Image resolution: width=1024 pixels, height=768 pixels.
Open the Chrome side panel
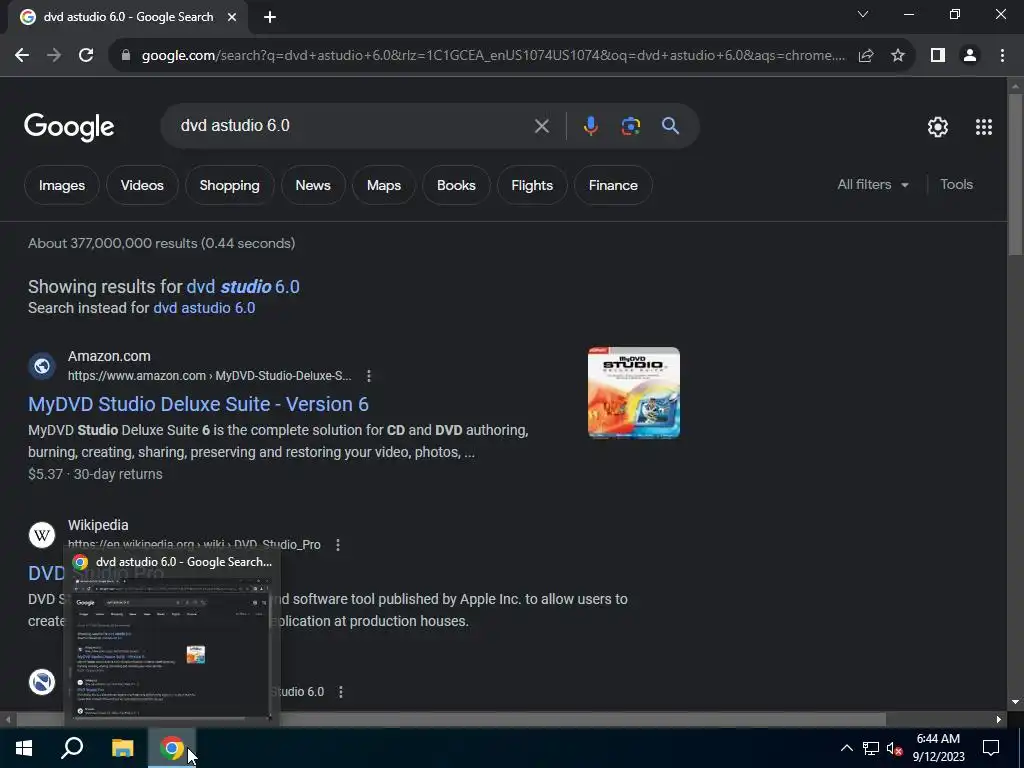click(x=938, y=56)
